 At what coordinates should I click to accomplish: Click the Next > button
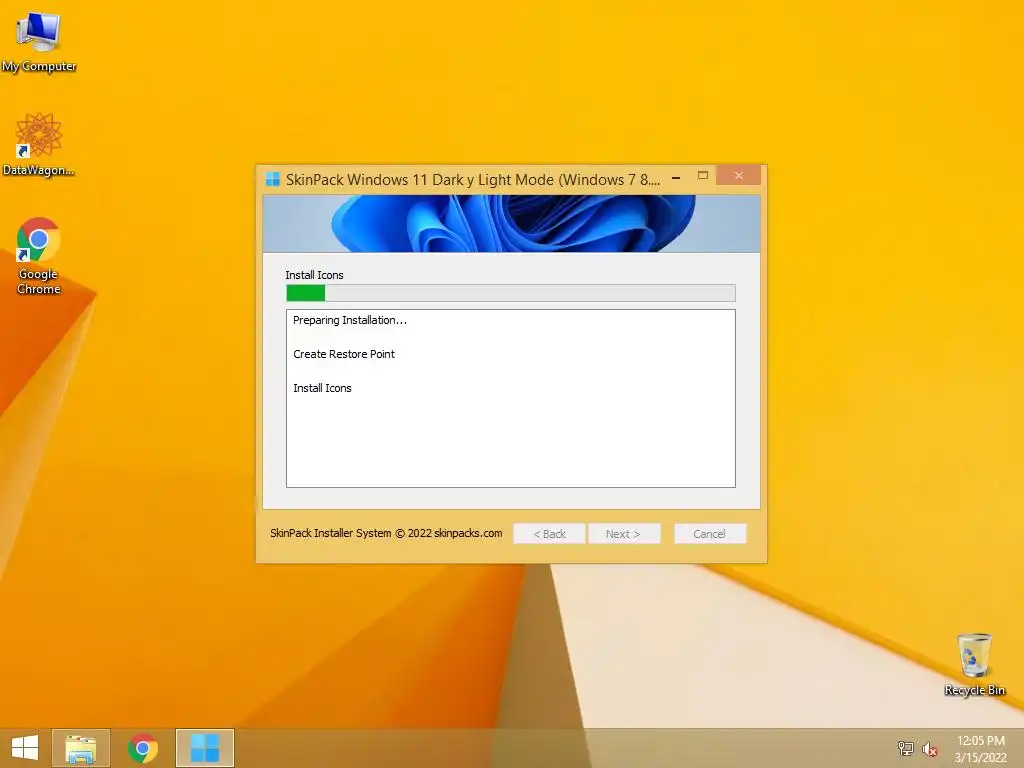coord(624,534)
